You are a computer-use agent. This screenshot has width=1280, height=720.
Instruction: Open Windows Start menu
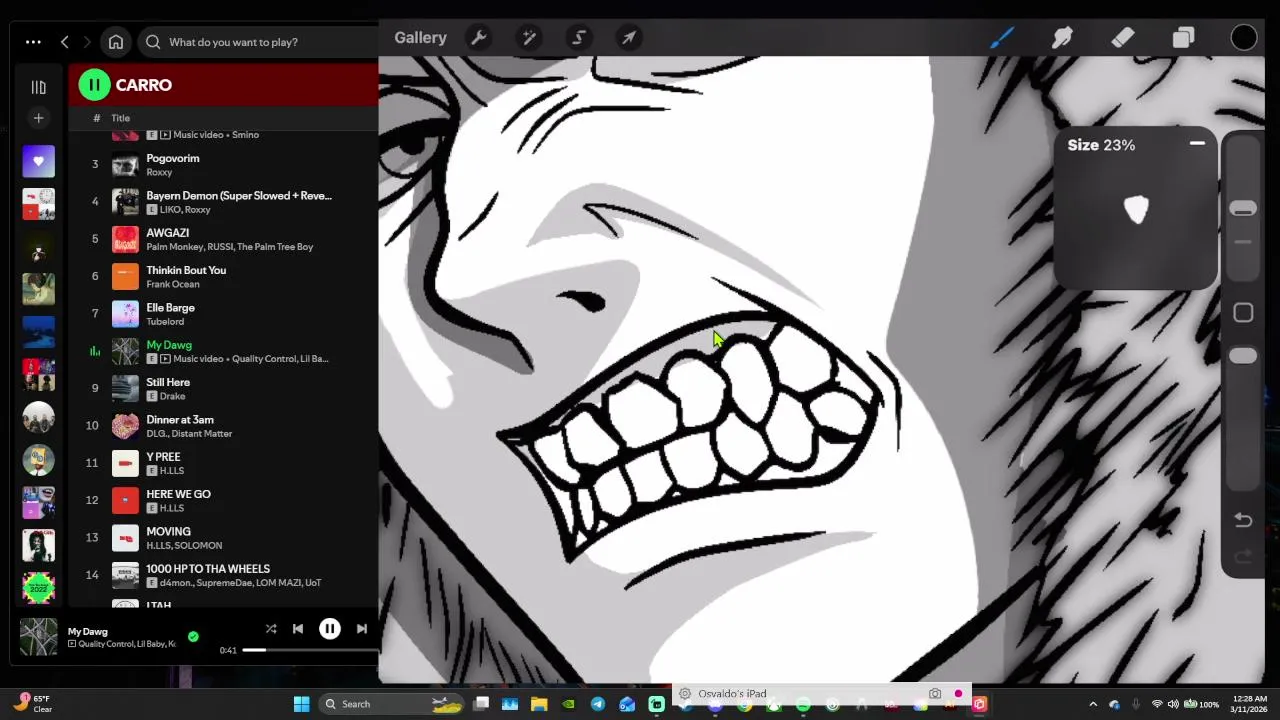301,704
